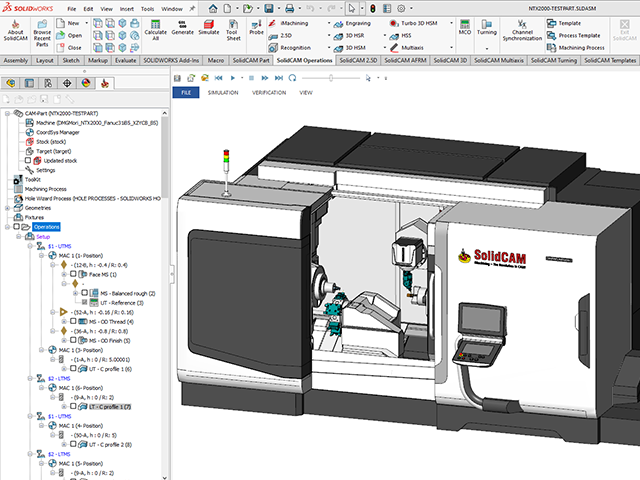Play the machine simulation

(233, 78)
